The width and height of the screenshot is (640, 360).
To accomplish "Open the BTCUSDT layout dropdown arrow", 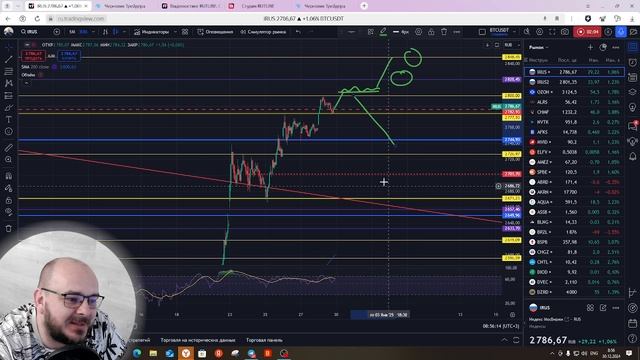I will pos(514,31).
